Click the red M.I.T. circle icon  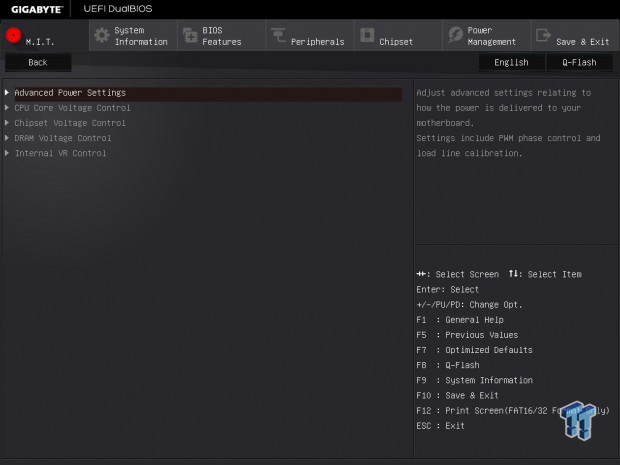tap(13, 35)
